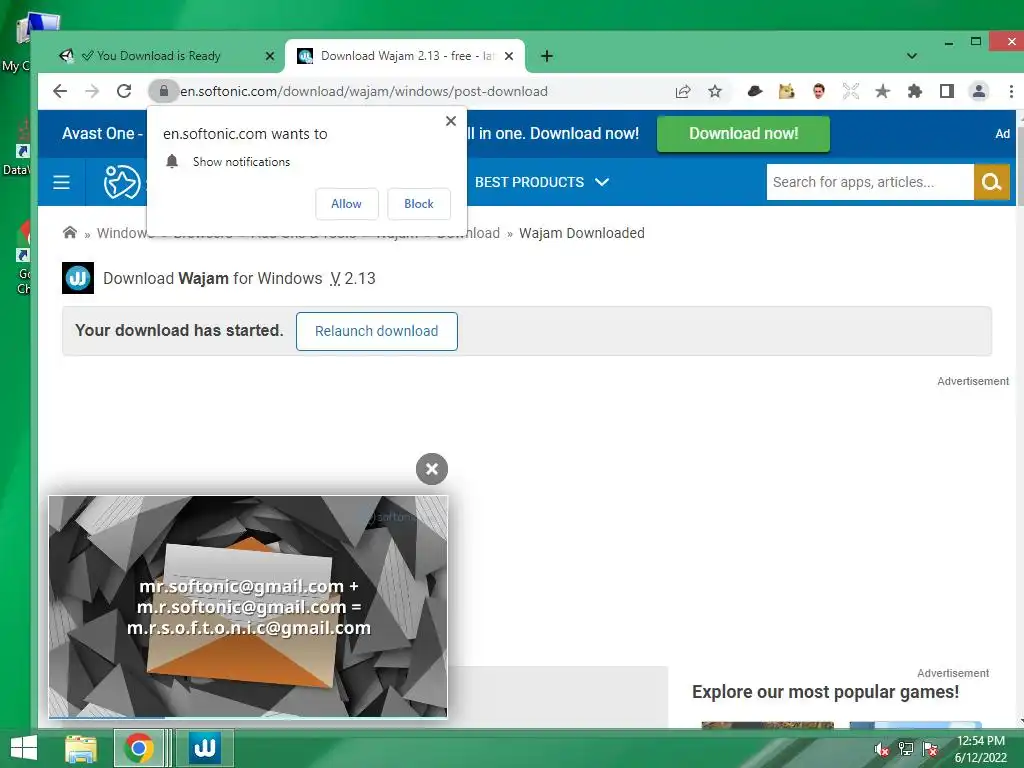Viewport: 1024px width, 768px height.
Task: Open the black hat extension icon
Action: pos(754,91)
